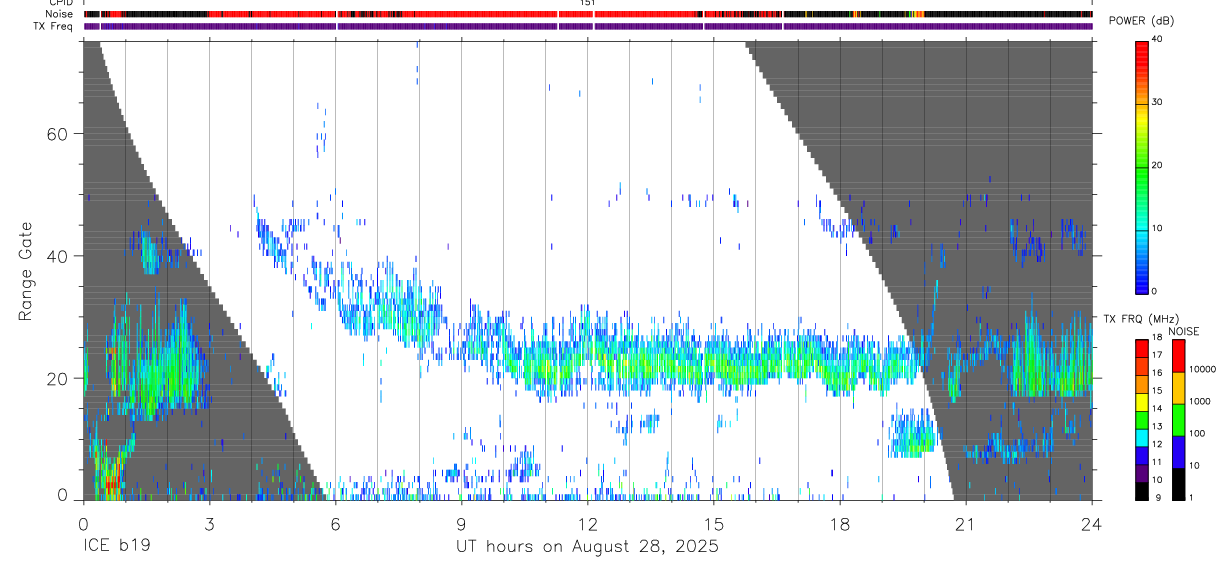
Task: Click the TX Freq row label above the plot
Action: [53, 26]
